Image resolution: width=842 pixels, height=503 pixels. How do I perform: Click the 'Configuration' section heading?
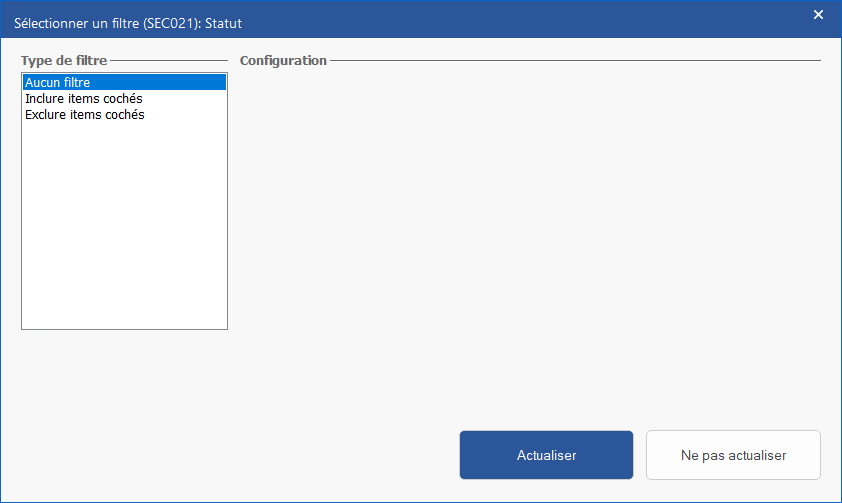[x=283, y=61]
